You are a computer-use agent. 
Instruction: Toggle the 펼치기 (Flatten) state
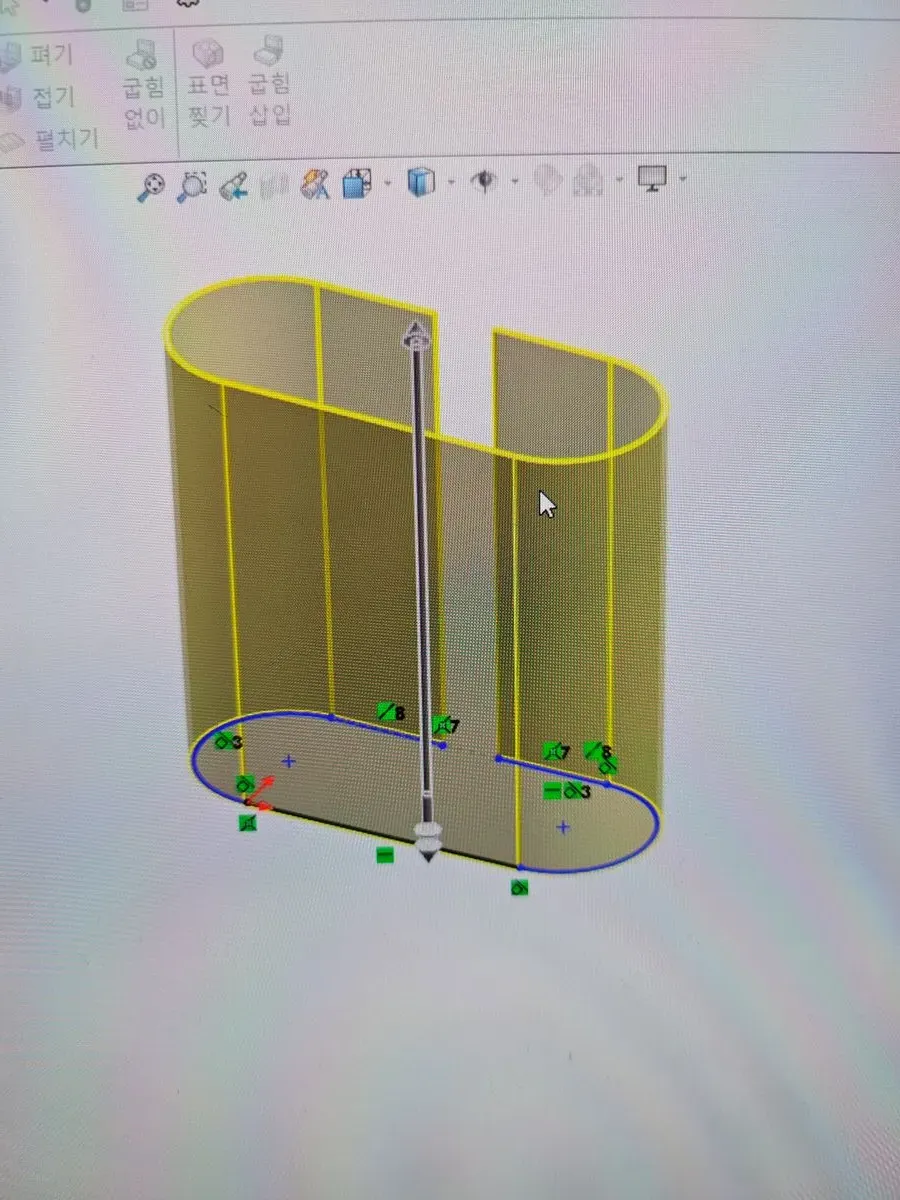pos(50,139)
